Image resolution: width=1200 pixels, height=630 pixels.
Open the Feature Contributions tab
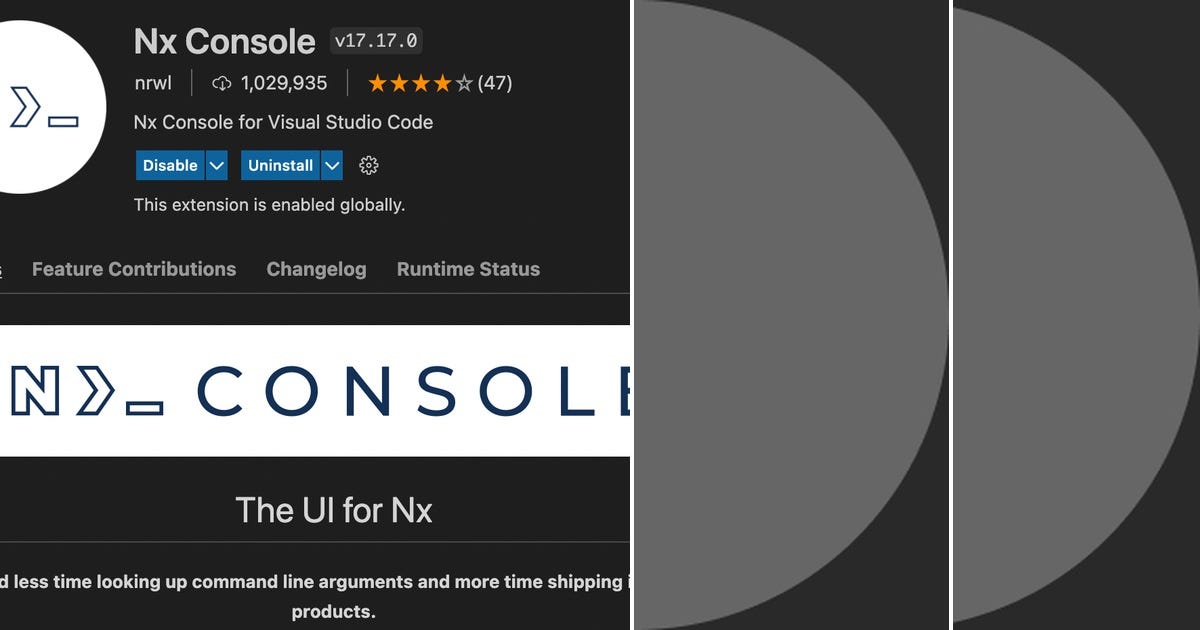(x=133, y=269)
